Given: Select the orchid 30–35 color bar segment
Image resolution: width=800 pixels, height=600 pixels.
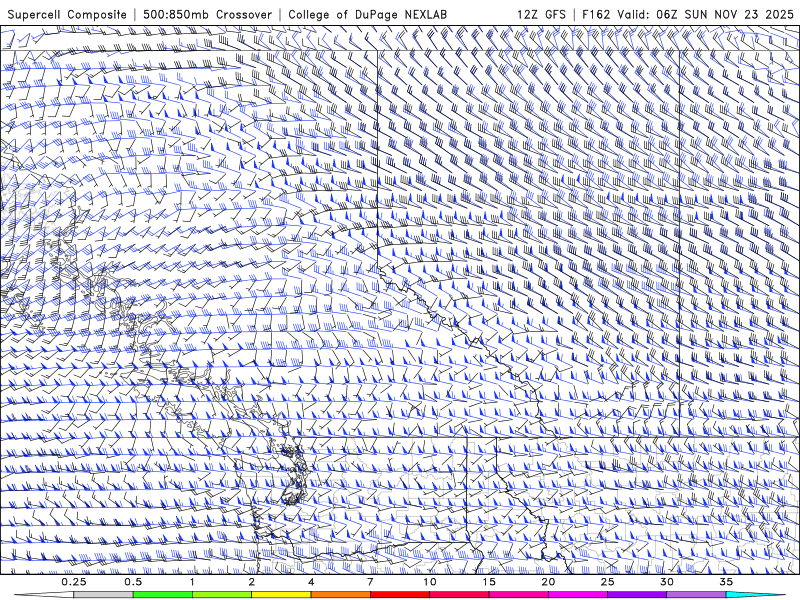Looking at the screenshot, I should (696, 595).
